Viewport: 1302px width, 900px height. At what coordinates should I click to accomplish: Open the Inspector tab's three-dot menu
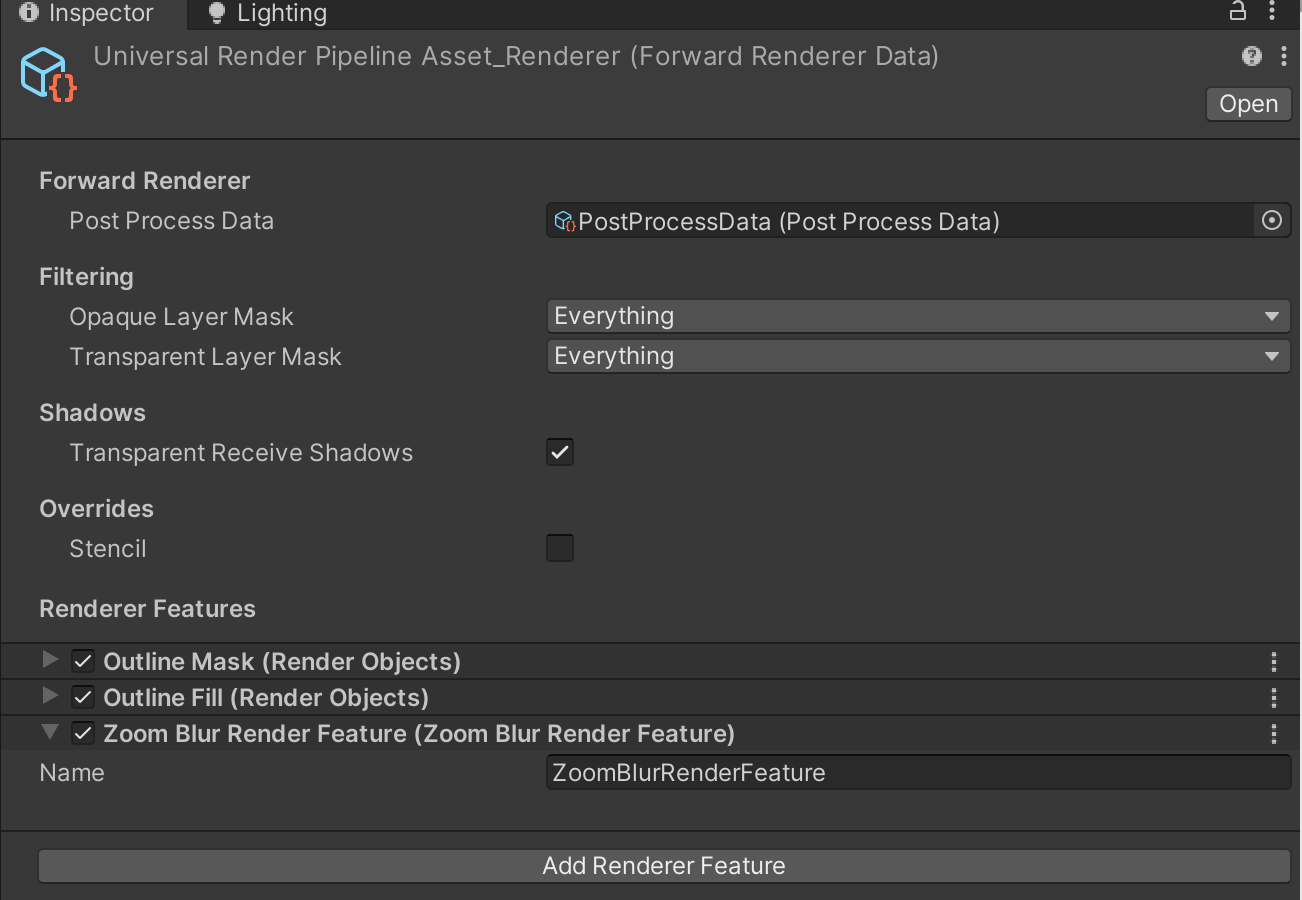(1273, 12)
